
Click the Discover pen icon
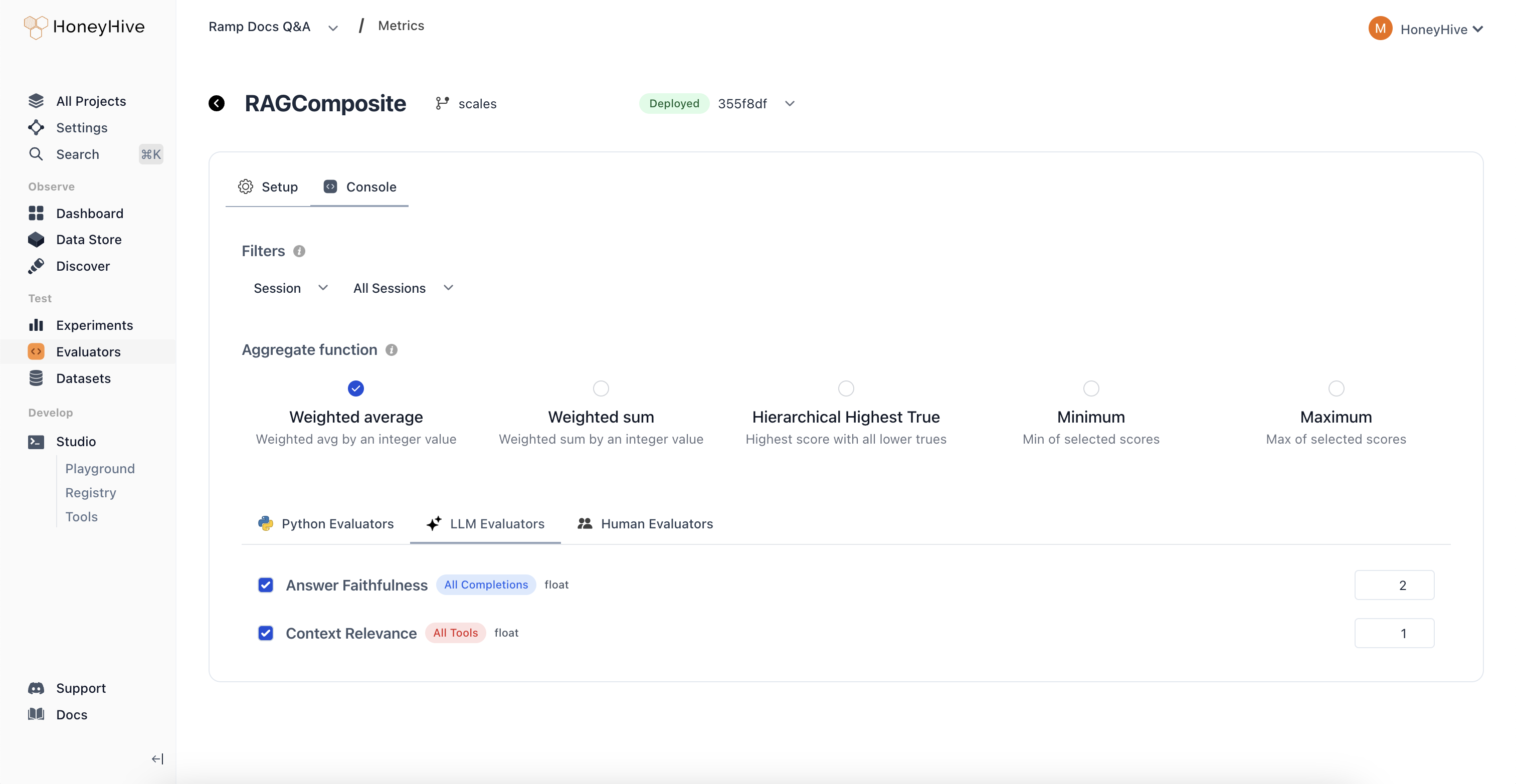pyautogui.click(x=36, y=266)
